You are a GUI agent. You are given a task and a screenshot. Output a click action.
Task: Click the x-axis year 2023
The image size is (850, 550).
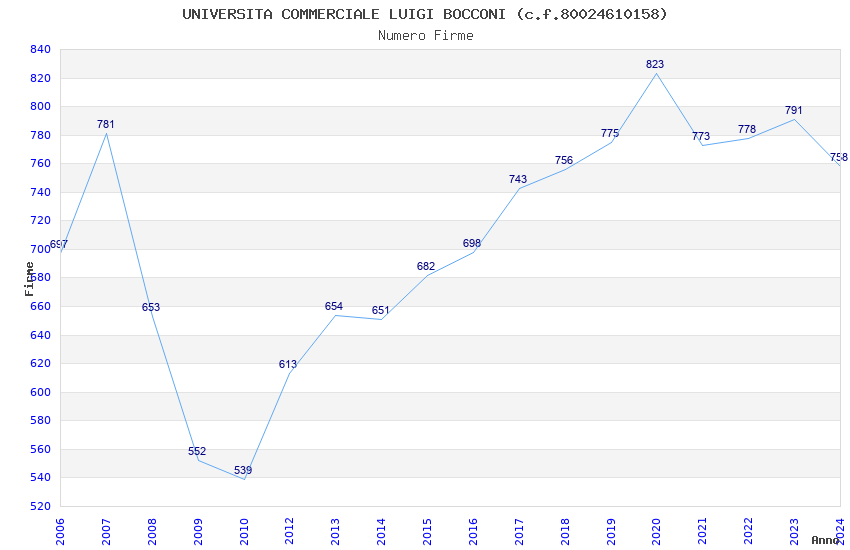click(x=794, y=531)
